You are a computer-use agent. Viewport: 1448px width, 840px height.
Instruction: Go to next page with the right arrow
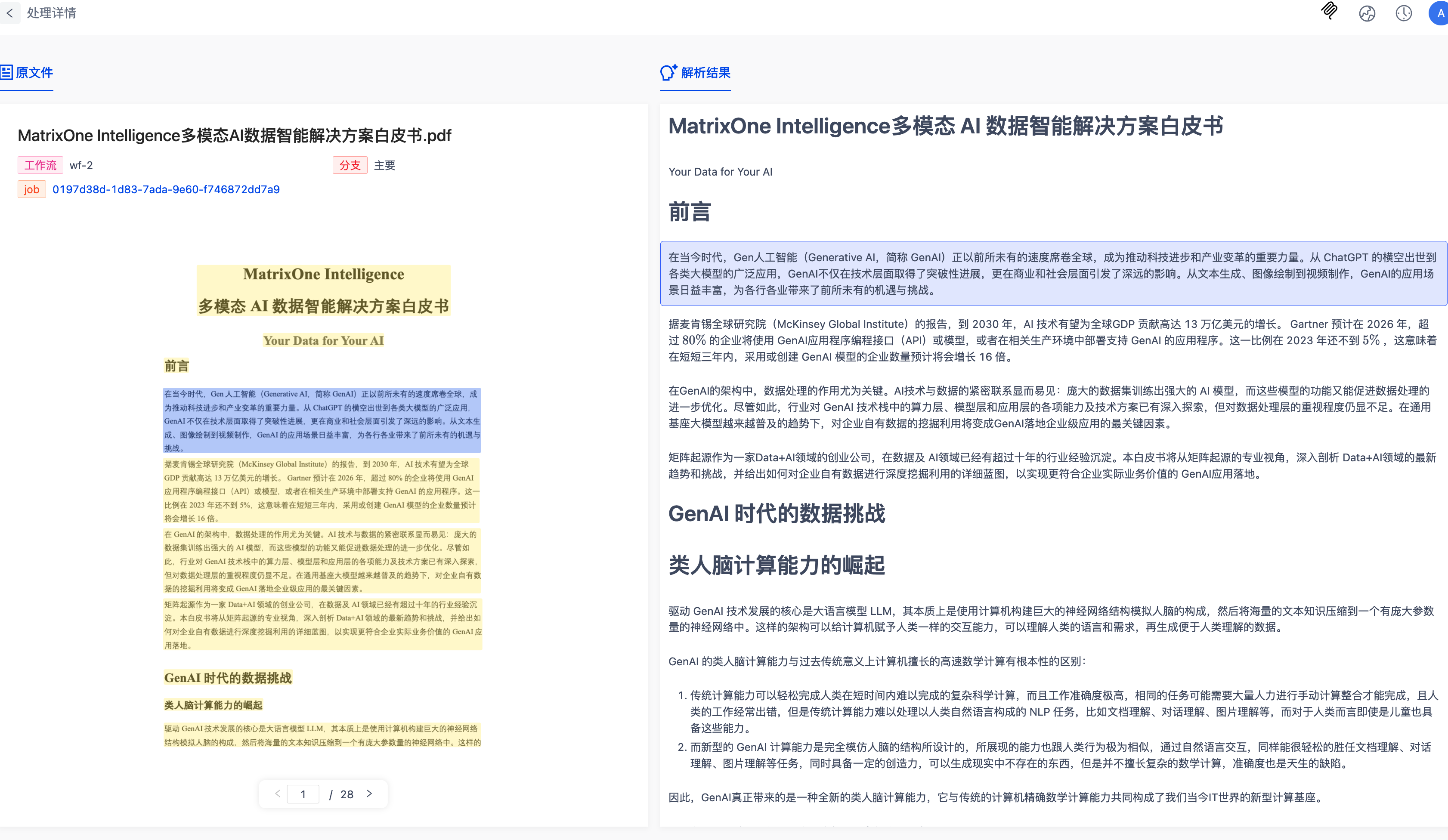[x=368, y=794]
